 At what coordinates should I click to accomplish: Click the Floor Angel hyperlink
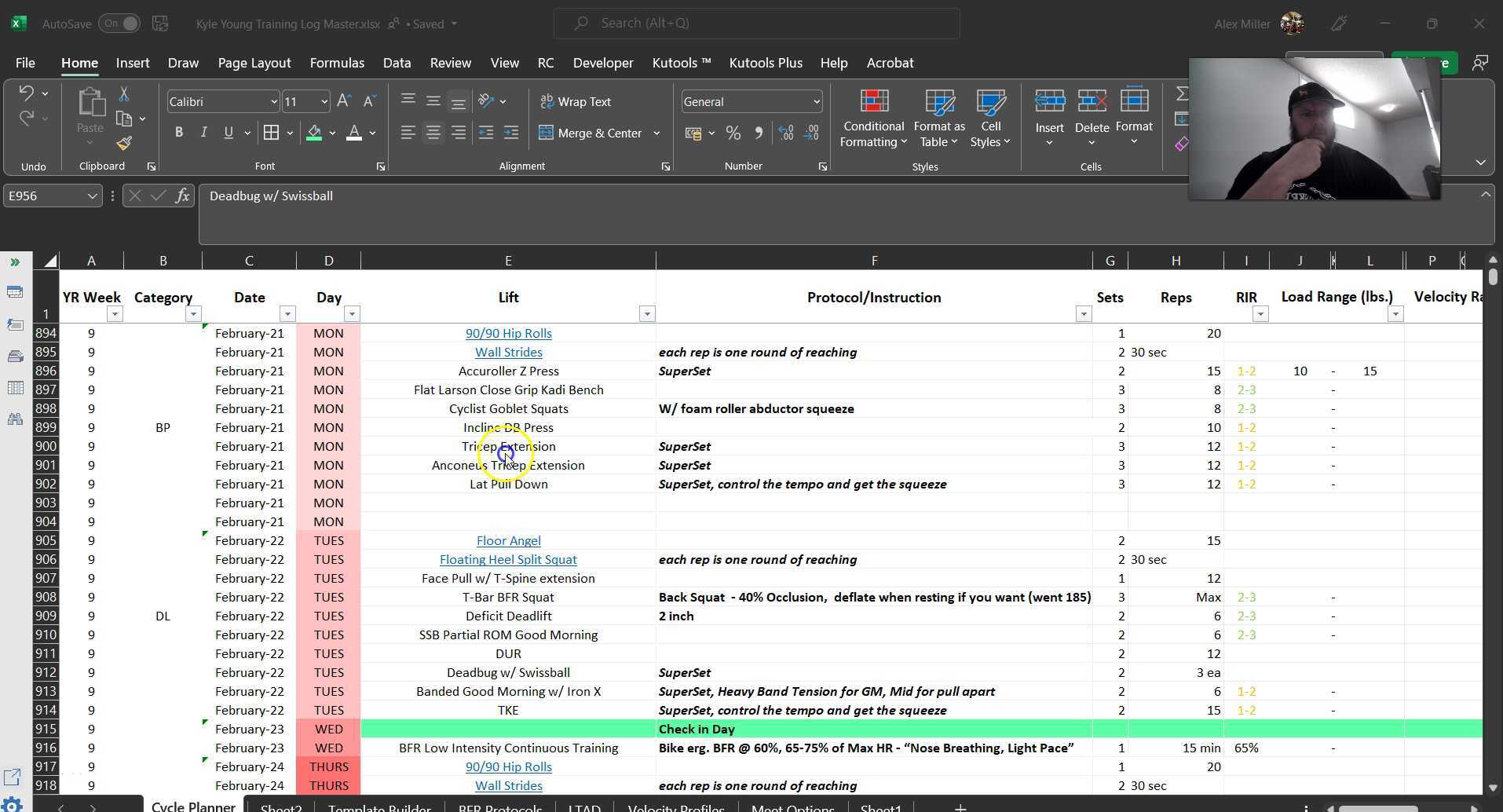(x=508, y=540)
